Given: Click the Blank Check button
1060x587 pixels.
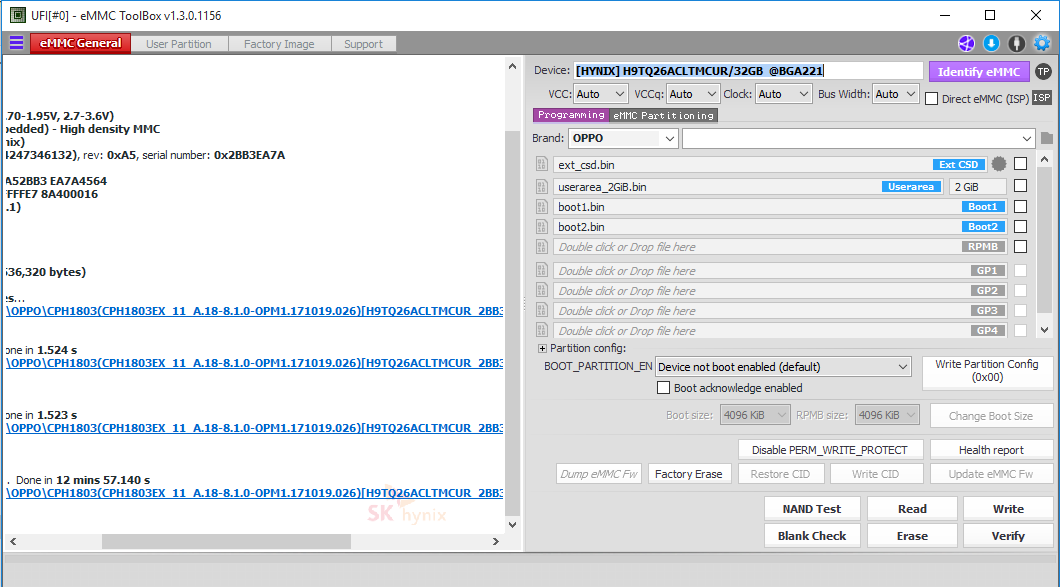Looking at the screenshot, I should 812,536.
